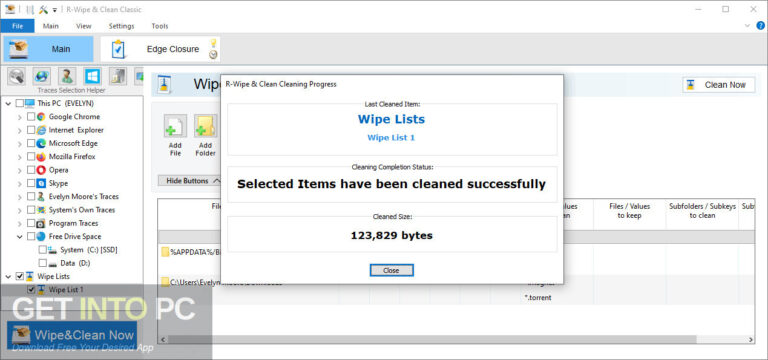This screenshot has height=360, width=768.
Task: Click the Hide Buttons toggle bar
Action: 189,181
